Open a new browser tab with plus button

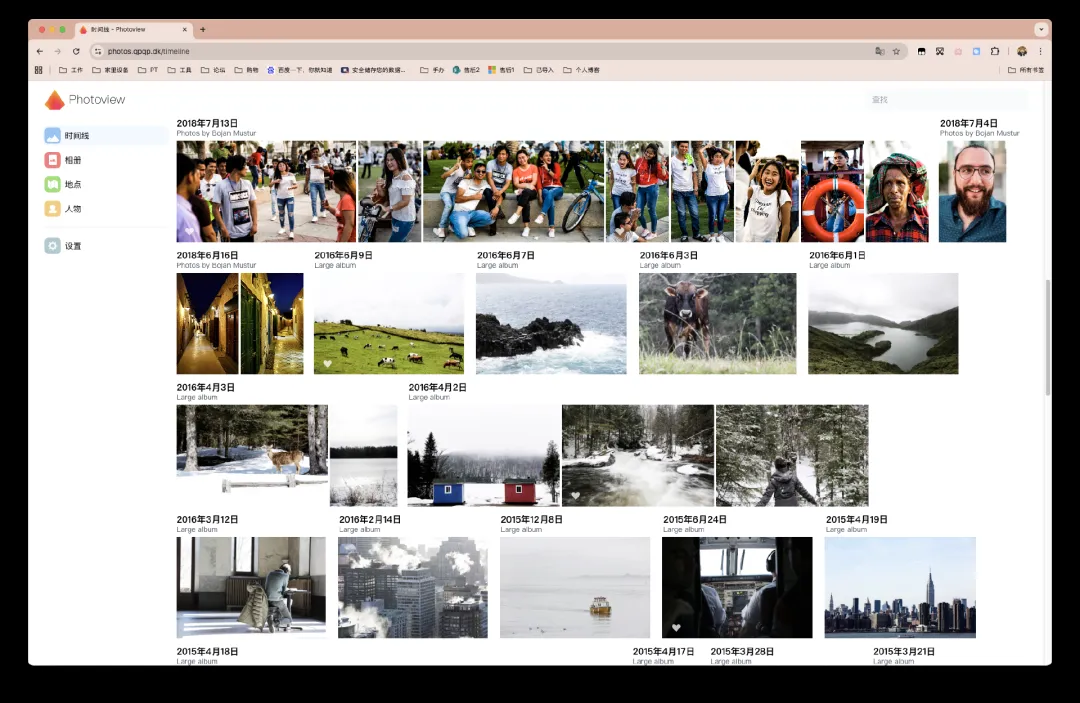[x=203, y=30]
